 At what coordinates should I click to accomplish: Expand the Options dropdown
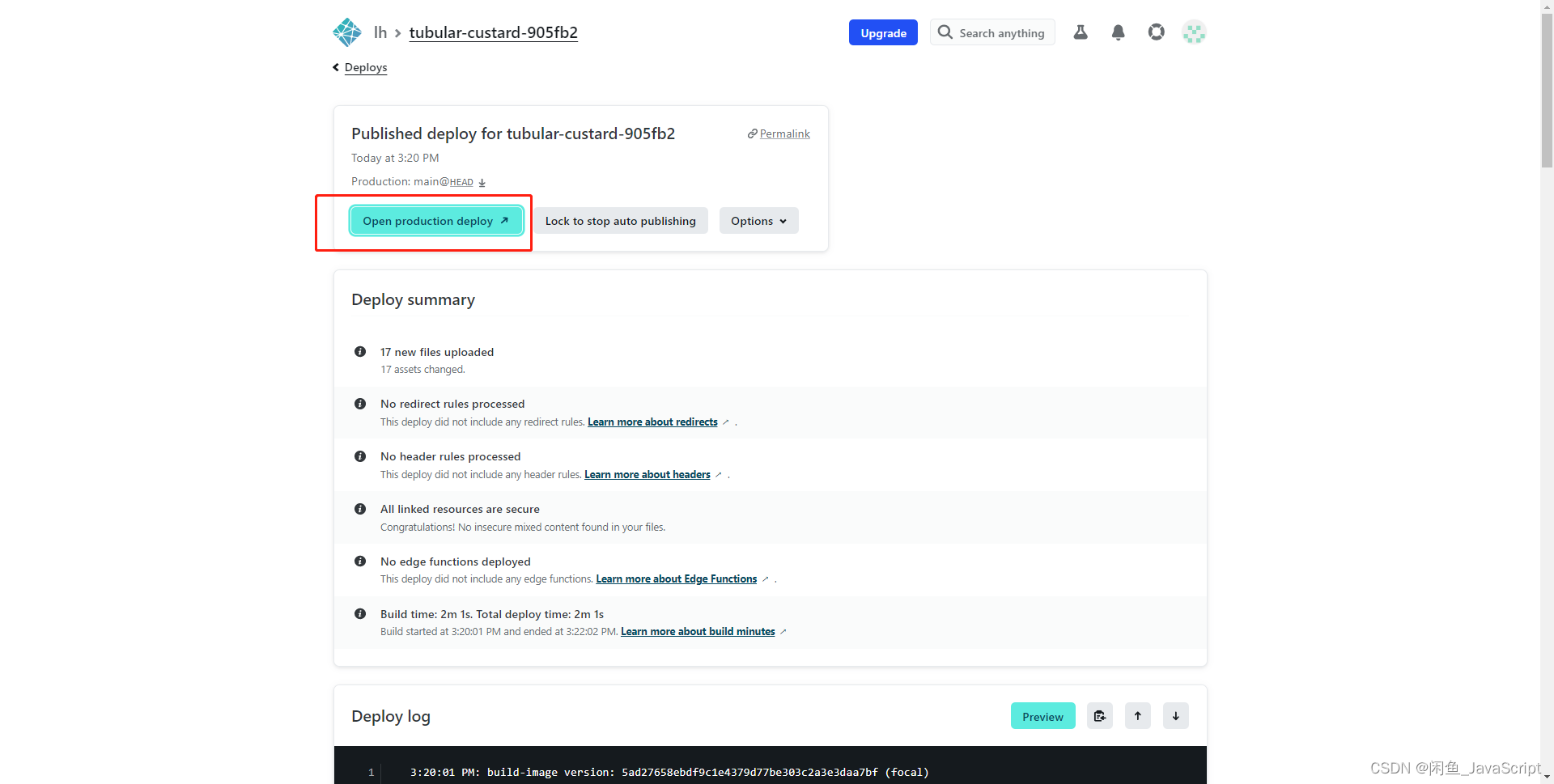pos(759,221)
